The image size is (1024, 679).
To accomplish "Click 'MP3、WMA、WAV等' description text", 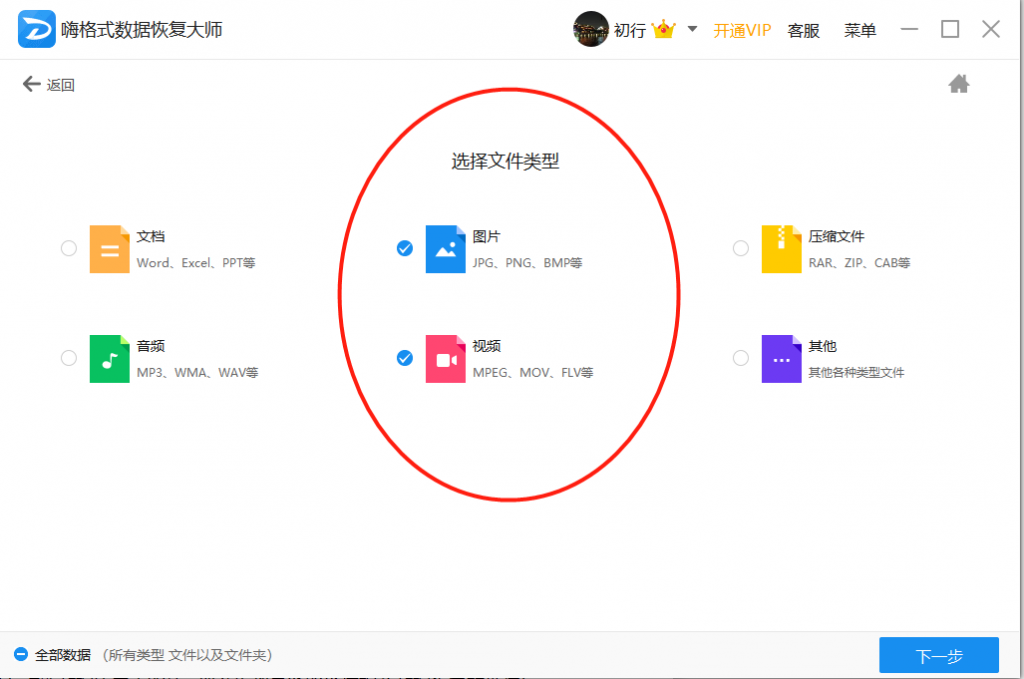I will 197,372.
